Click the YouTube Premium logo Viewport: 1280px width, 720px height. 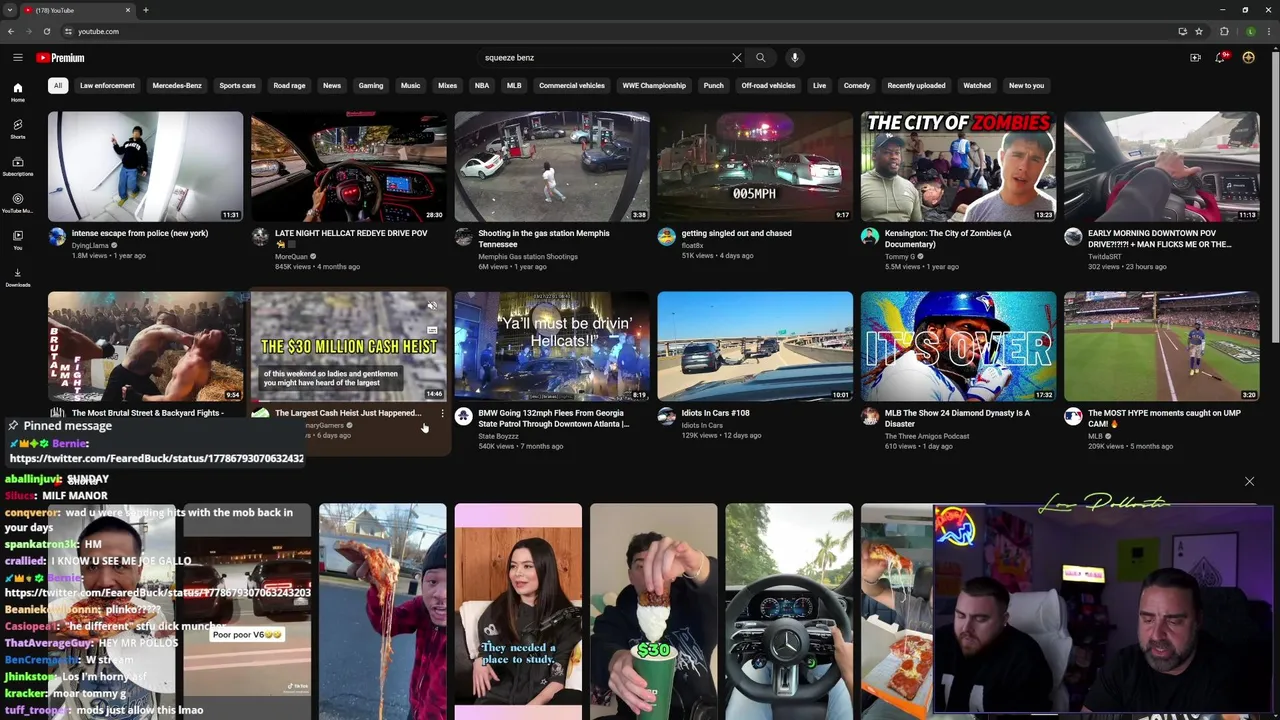point(60,58)
